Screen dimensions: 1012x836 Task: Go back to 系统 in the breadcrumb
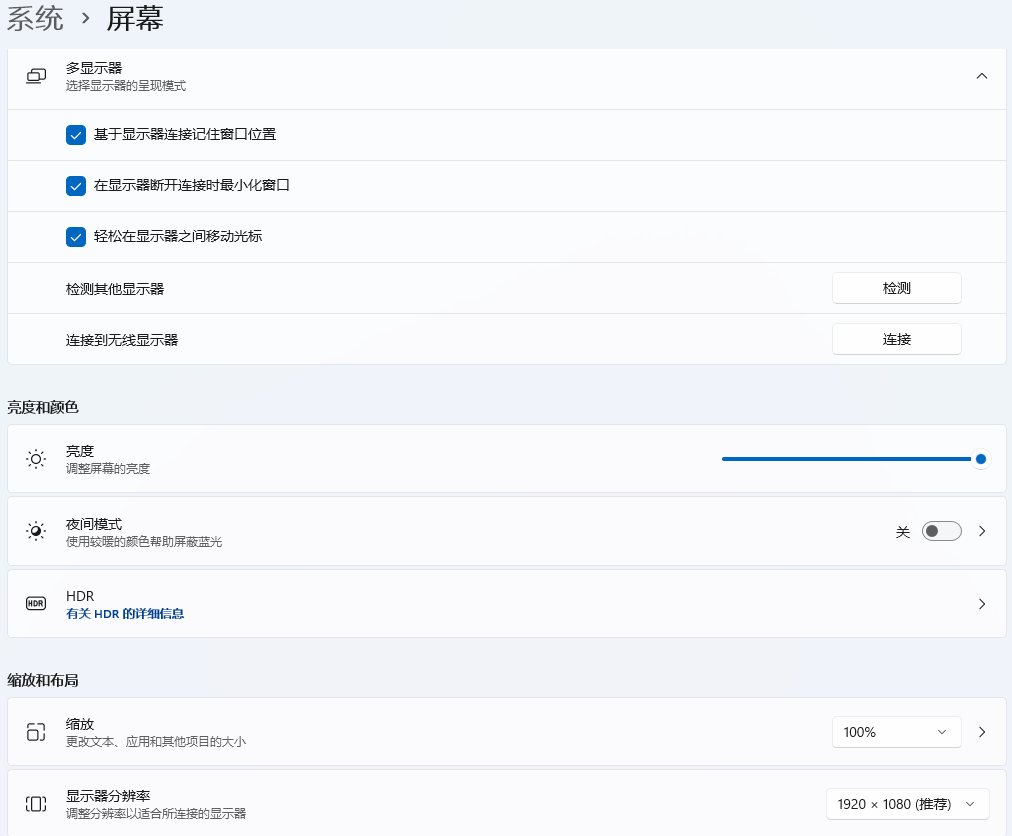pos(36,18)
